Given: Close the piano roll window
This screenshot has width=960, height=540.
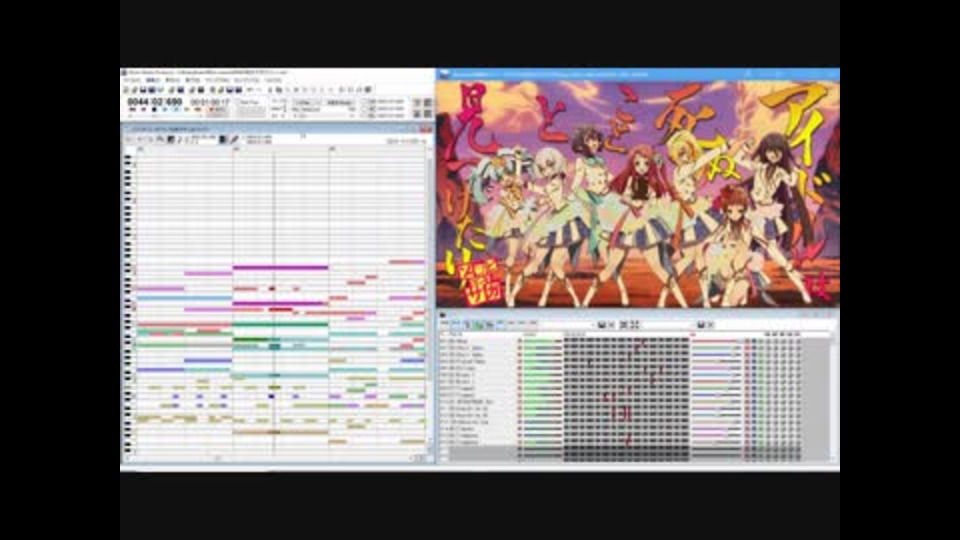Looking at the screenshot, I should 425,130.
